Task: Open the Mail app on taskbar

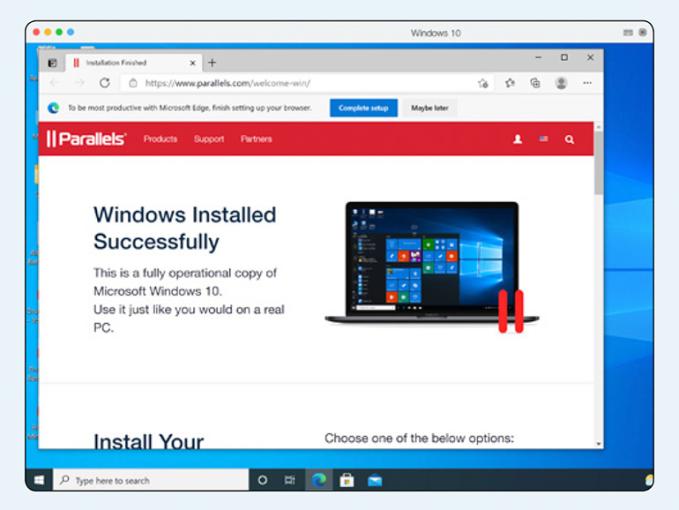Action: pyautogui.click(x=375, y=481)
